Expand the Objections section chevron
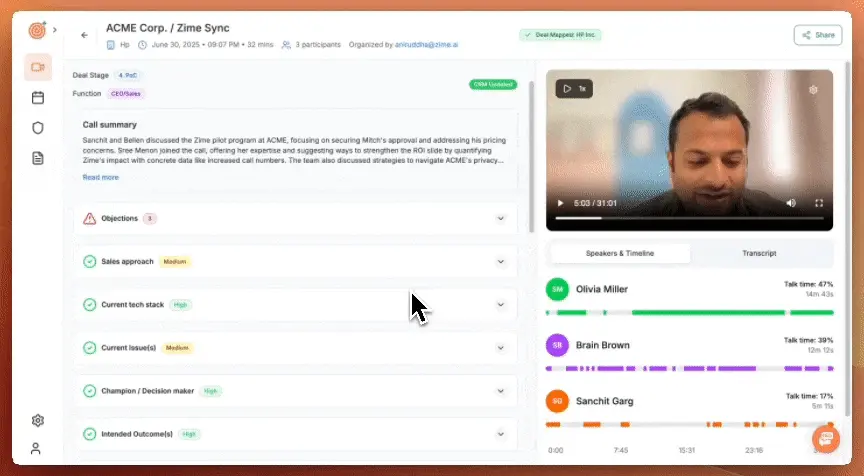 coord(500,218)
